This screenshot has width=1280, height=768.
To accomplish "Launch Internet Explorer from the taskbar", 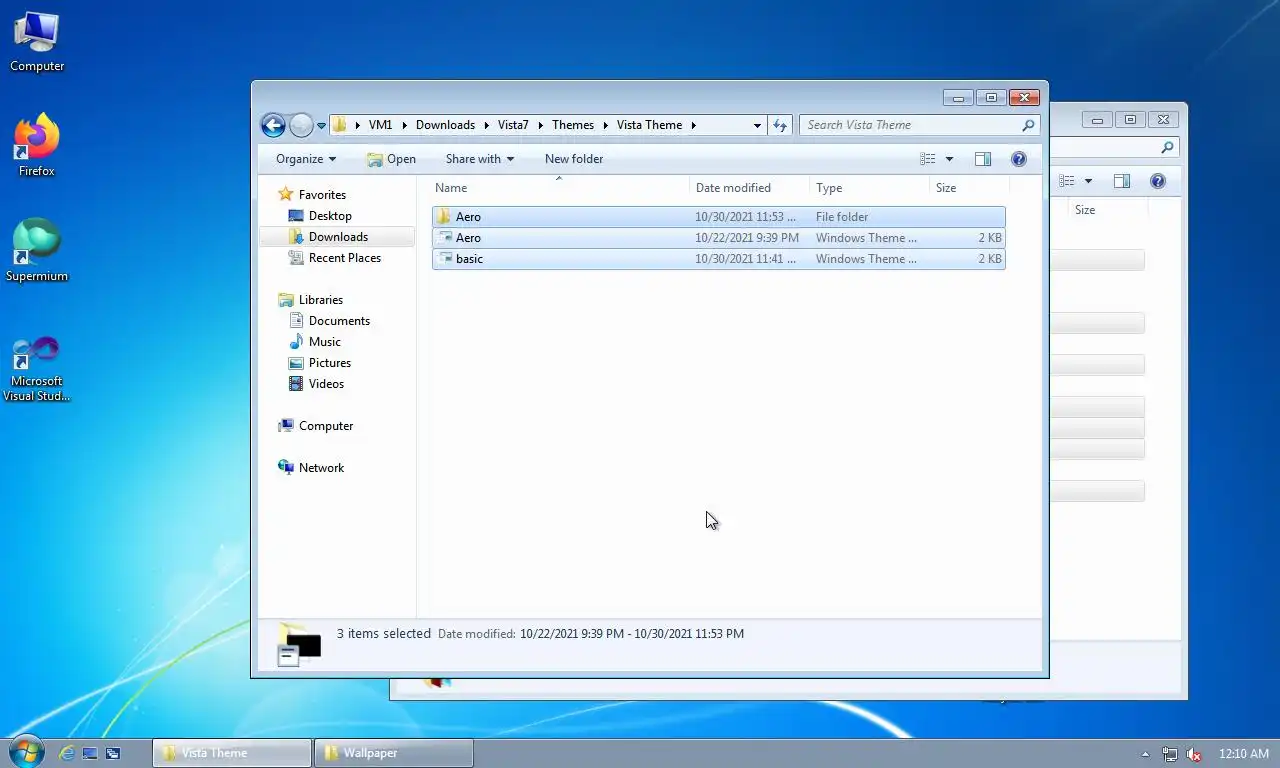I will pos(67,753).
